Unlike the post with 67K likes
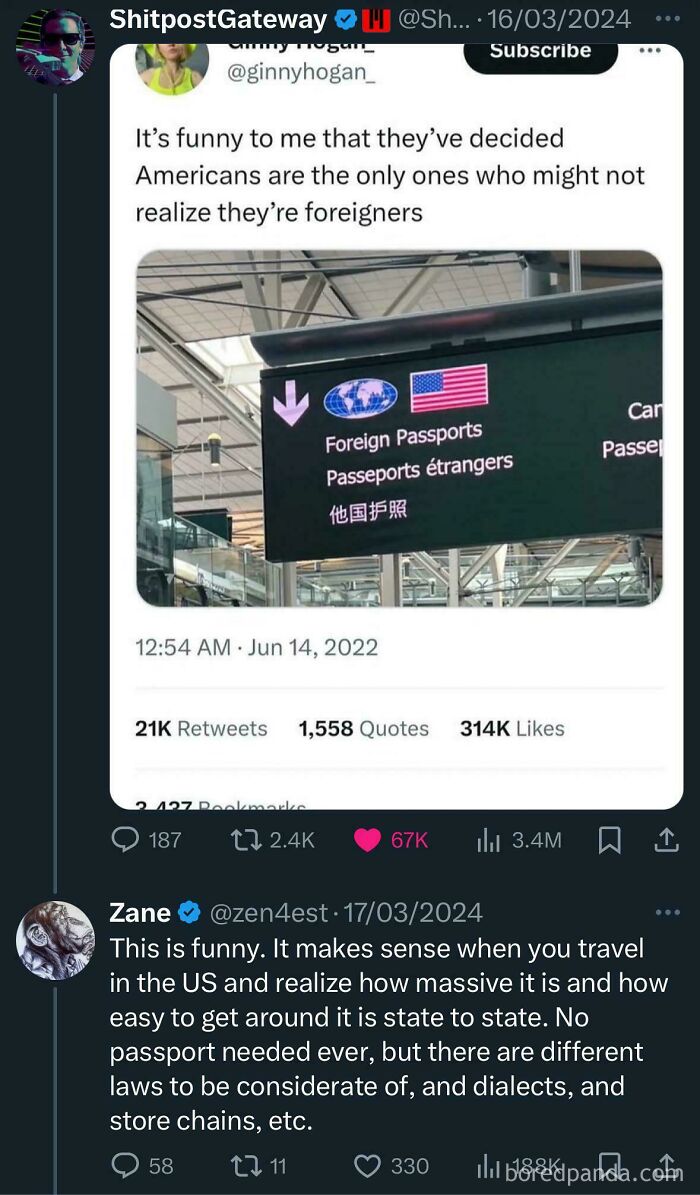 point(369,840)
